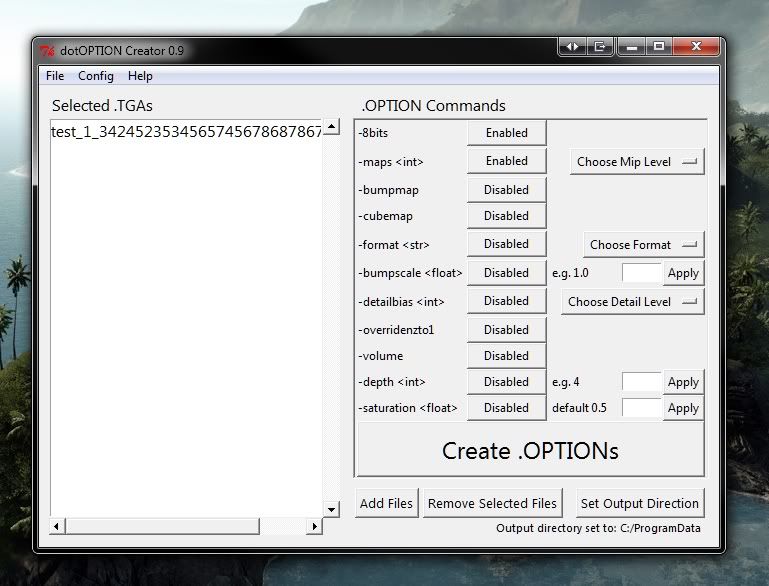Screen dimensions: 769x586
Task: Click Set Output Direction button
Action: pos(640,503)
